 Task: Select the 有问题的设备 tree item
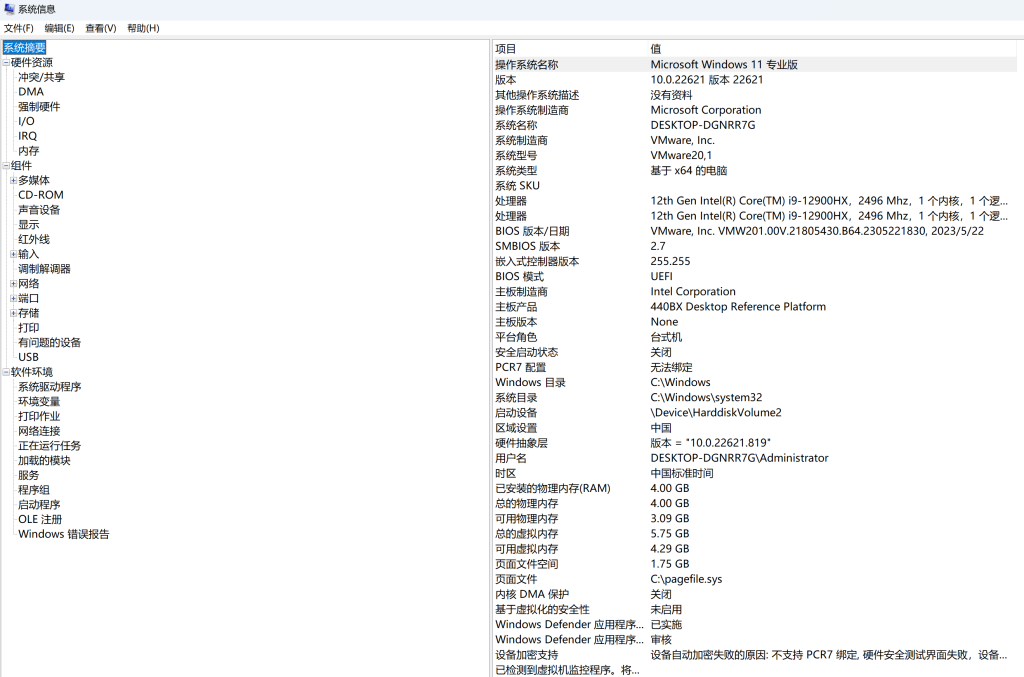tap(49, 343)
